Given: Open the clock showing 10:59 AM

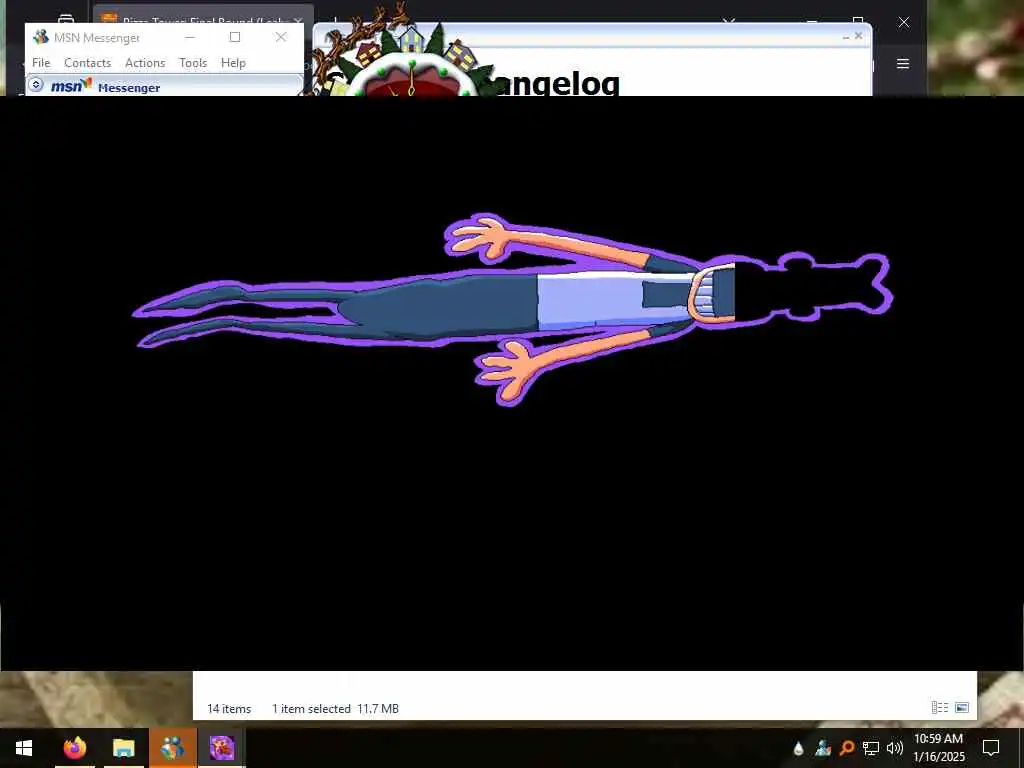Looking at the screenshot, I should (x=939, y=748).
